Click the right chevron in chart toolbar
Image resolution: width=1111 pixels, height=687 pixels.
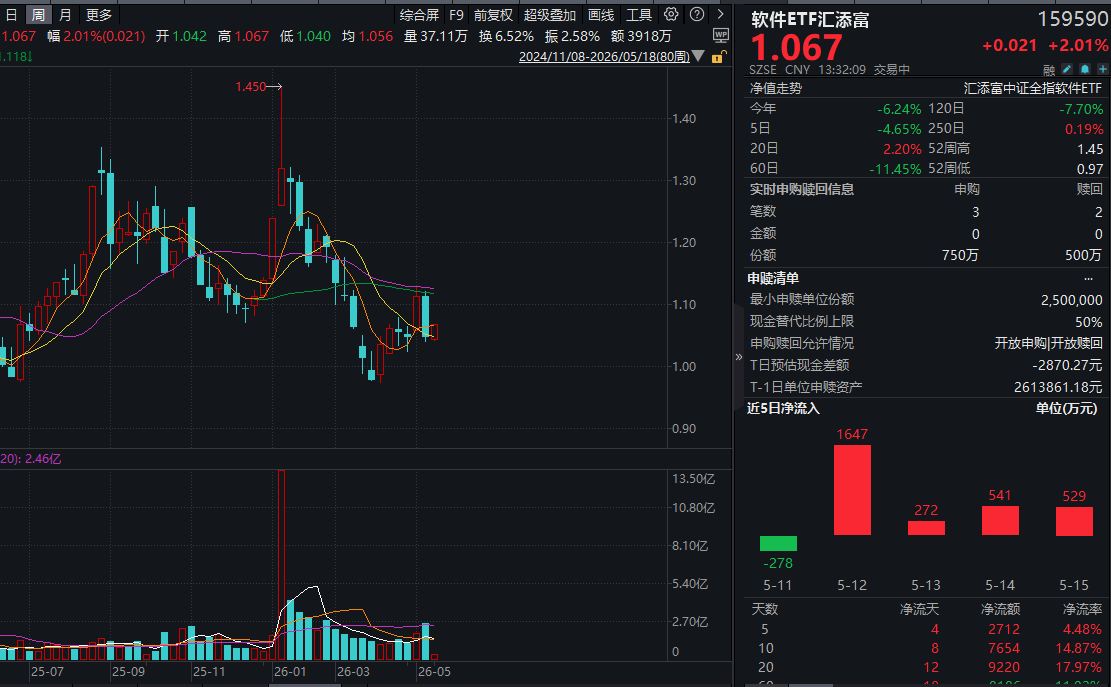coord(721,14)
